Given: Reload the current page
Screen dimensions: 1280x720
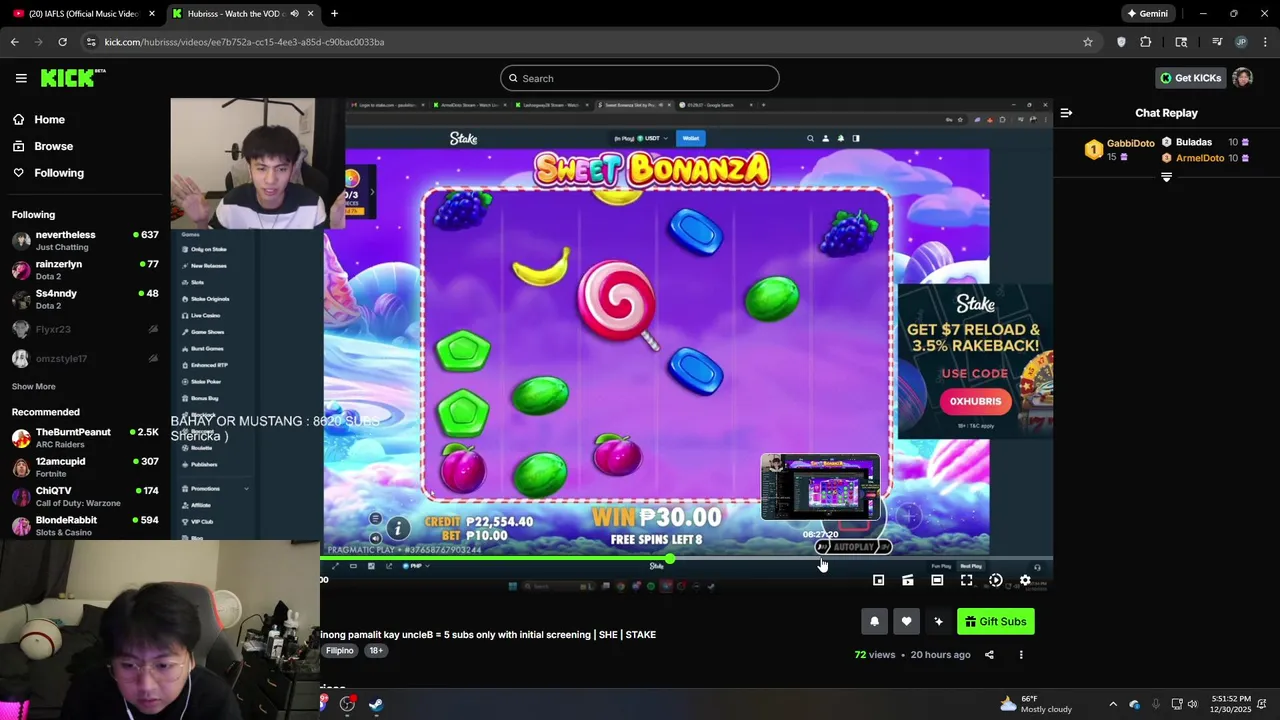Looking at the screenshot, I should tap(62, 42).
